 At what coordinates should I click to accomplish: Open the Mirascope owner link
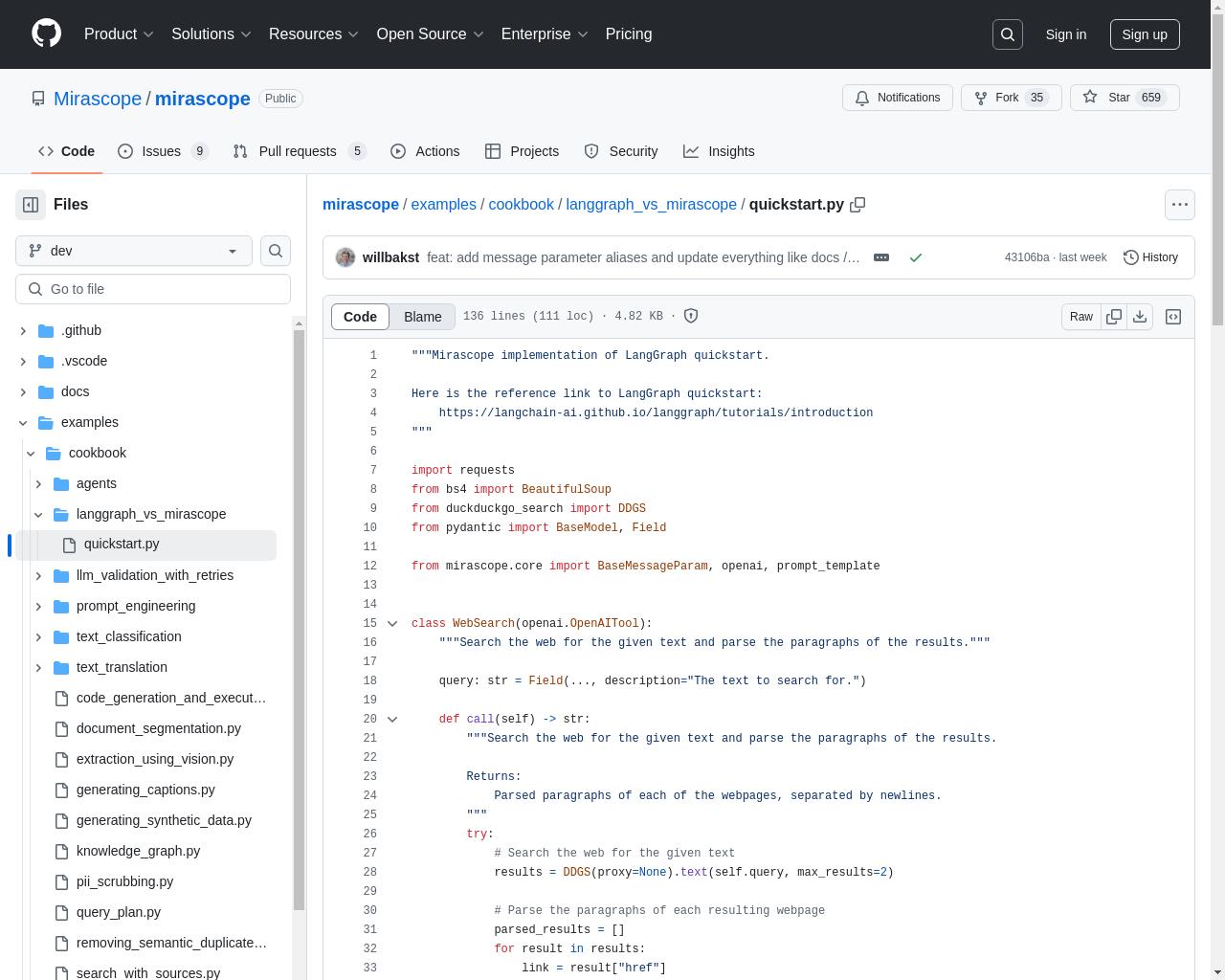click(x=98, y=99)
